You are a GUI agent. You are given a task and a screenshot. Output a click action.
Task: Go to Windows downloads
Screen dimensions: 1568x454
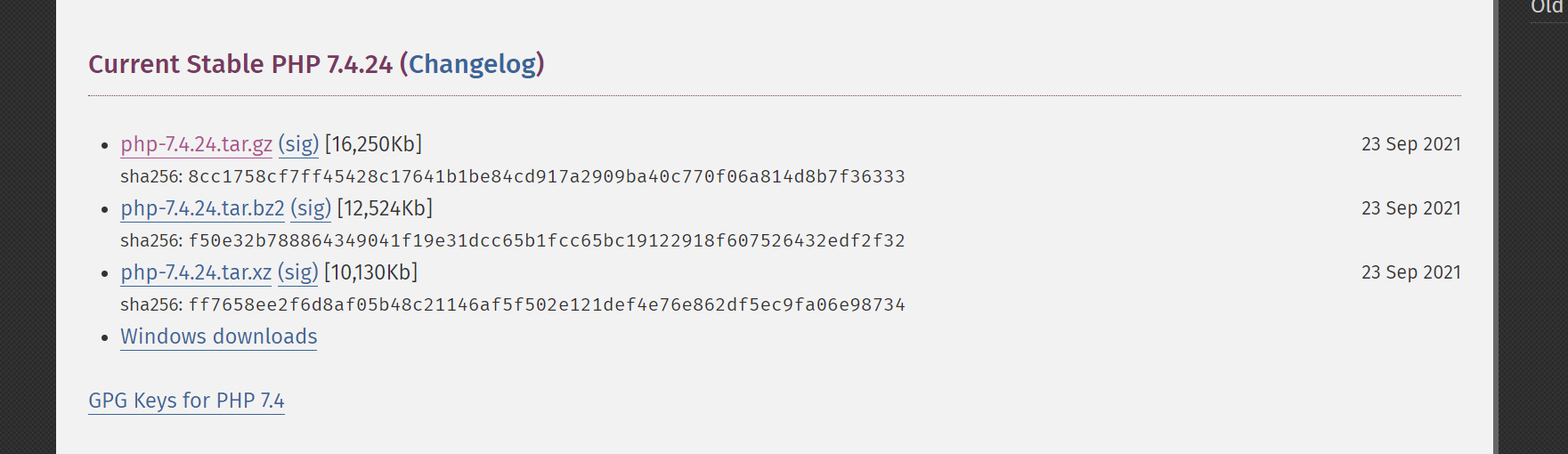(219, 336)
